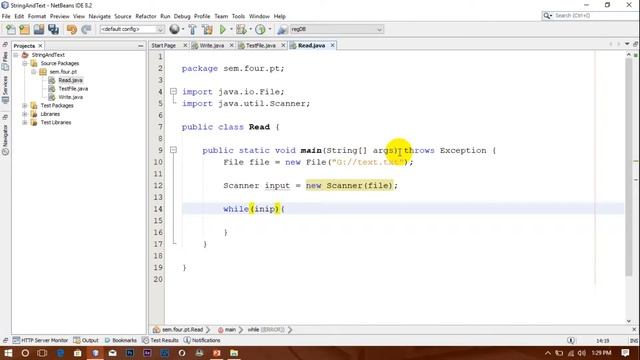Open the Action Center icon
This screenshot has width=640, height=360.
coord(625,353)
